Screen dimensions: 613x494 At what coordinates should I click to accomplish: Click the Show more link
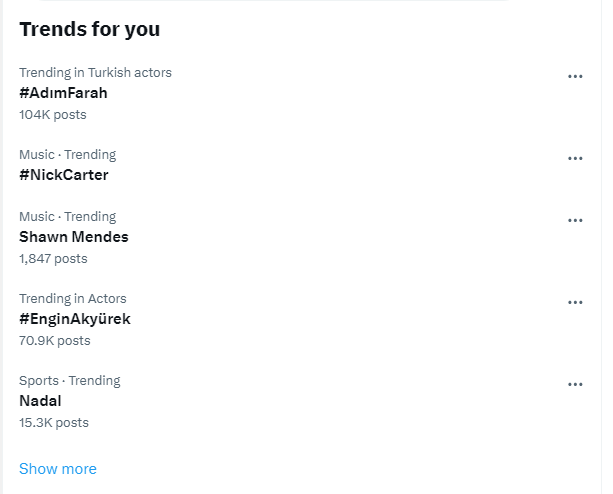[58, 469]
